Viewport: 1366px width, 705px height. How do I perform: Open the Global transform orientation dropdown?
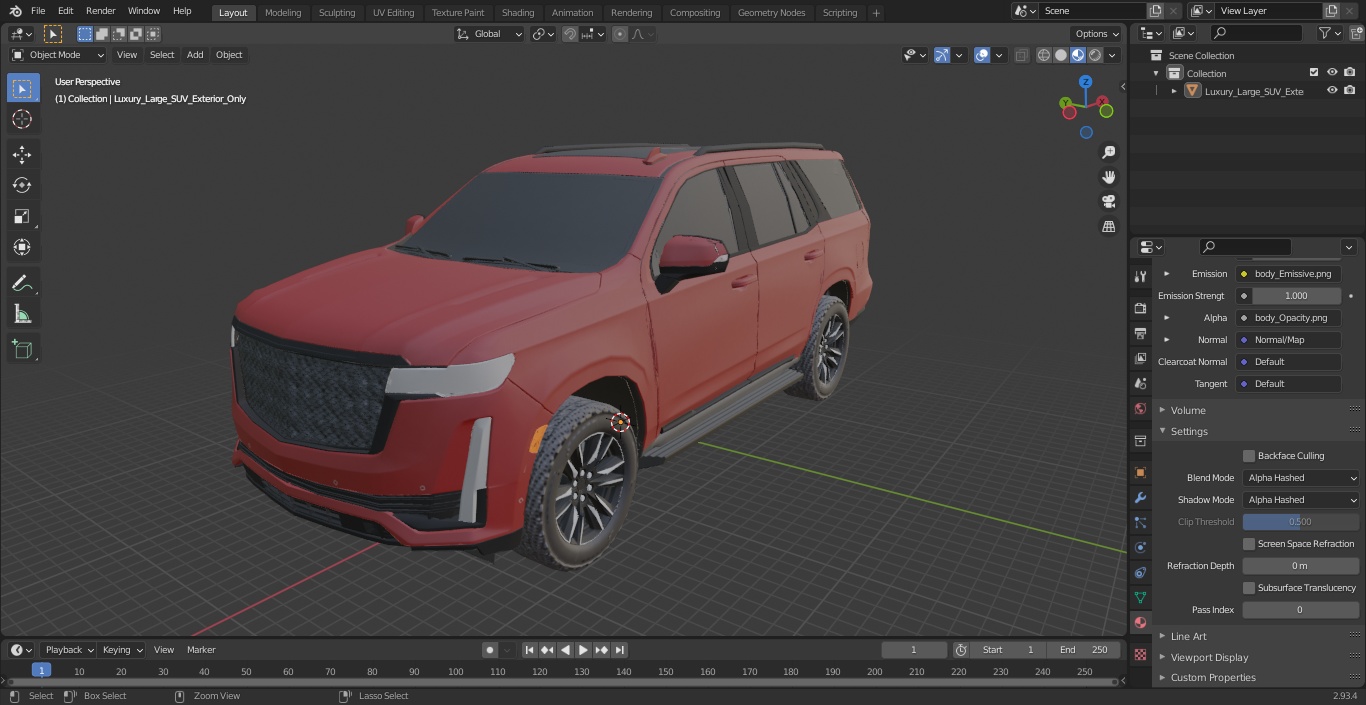pos(490,34)
